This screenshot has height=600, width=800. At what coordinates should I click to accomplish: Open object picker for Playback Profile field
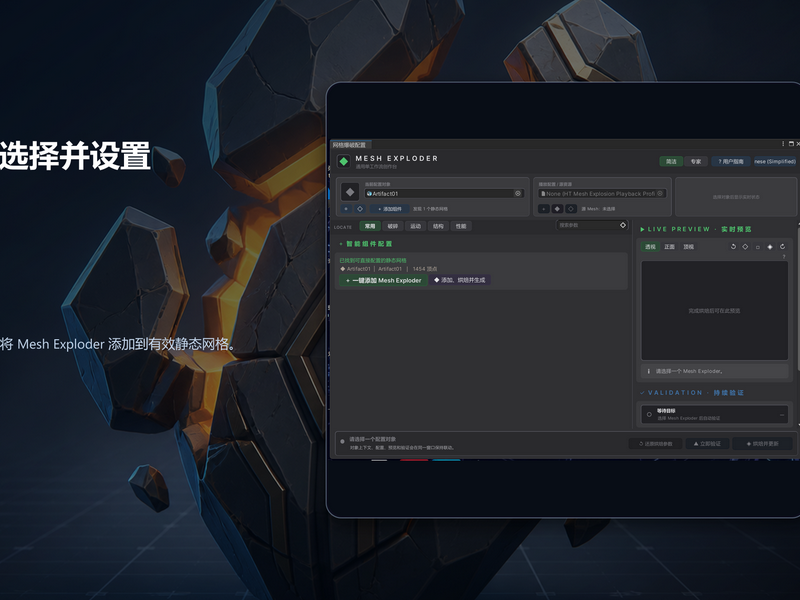click(x=660, y=193)
